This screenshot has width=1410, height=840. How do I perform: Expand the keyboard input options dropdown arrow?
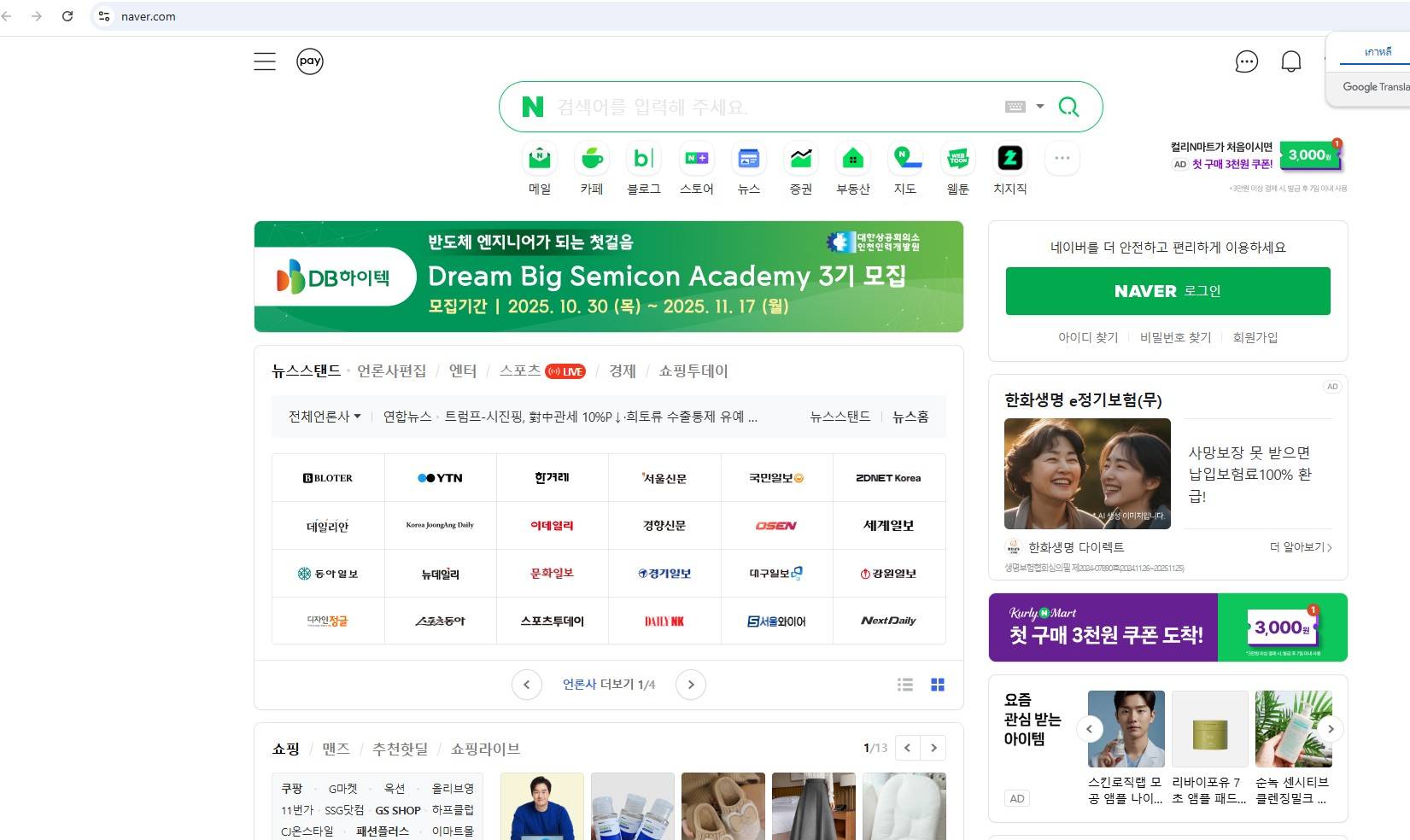click(x=1040, y=107)
